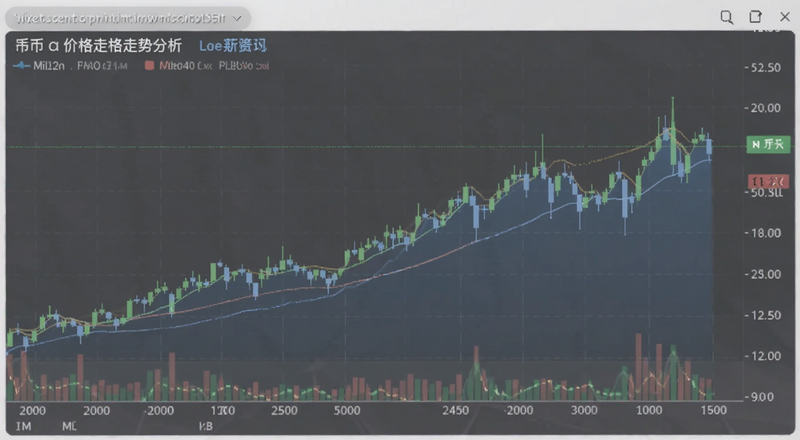Click the tallest green candlestick wick peak
The height and width of the screenshot is (440, 800).
click(x=672, y=99)
